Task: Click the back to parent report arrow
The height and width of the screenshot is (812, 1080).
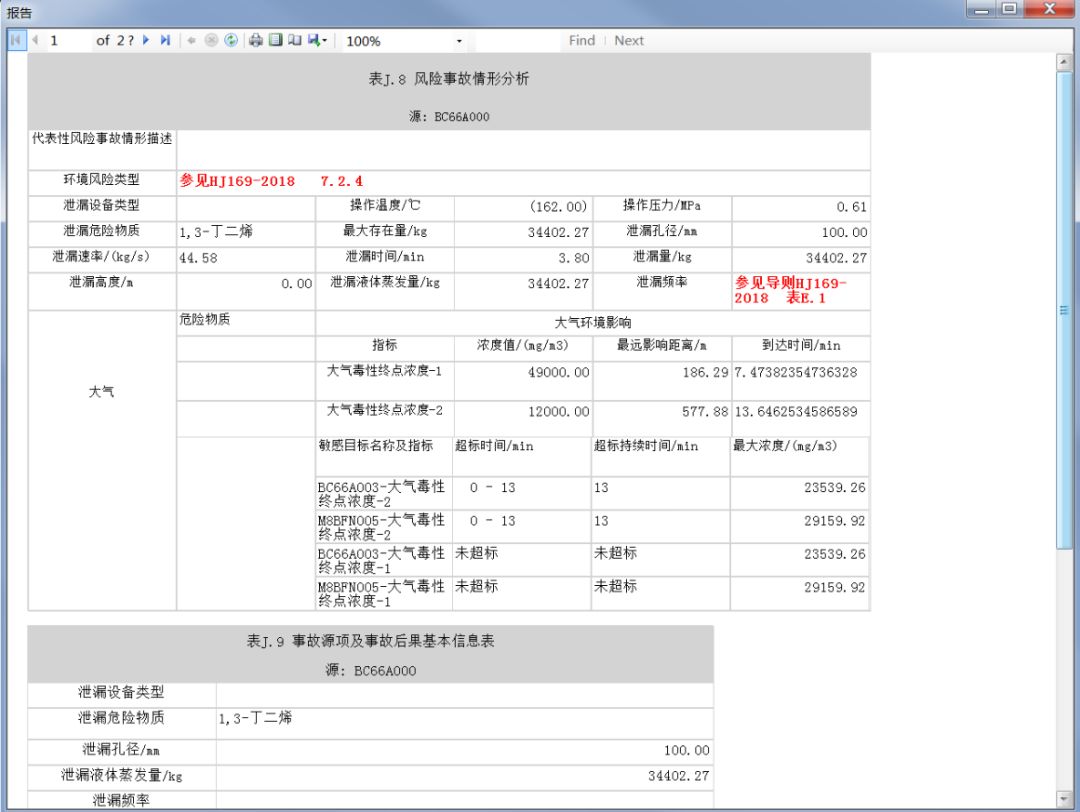Action: click(x=191, y=41)
